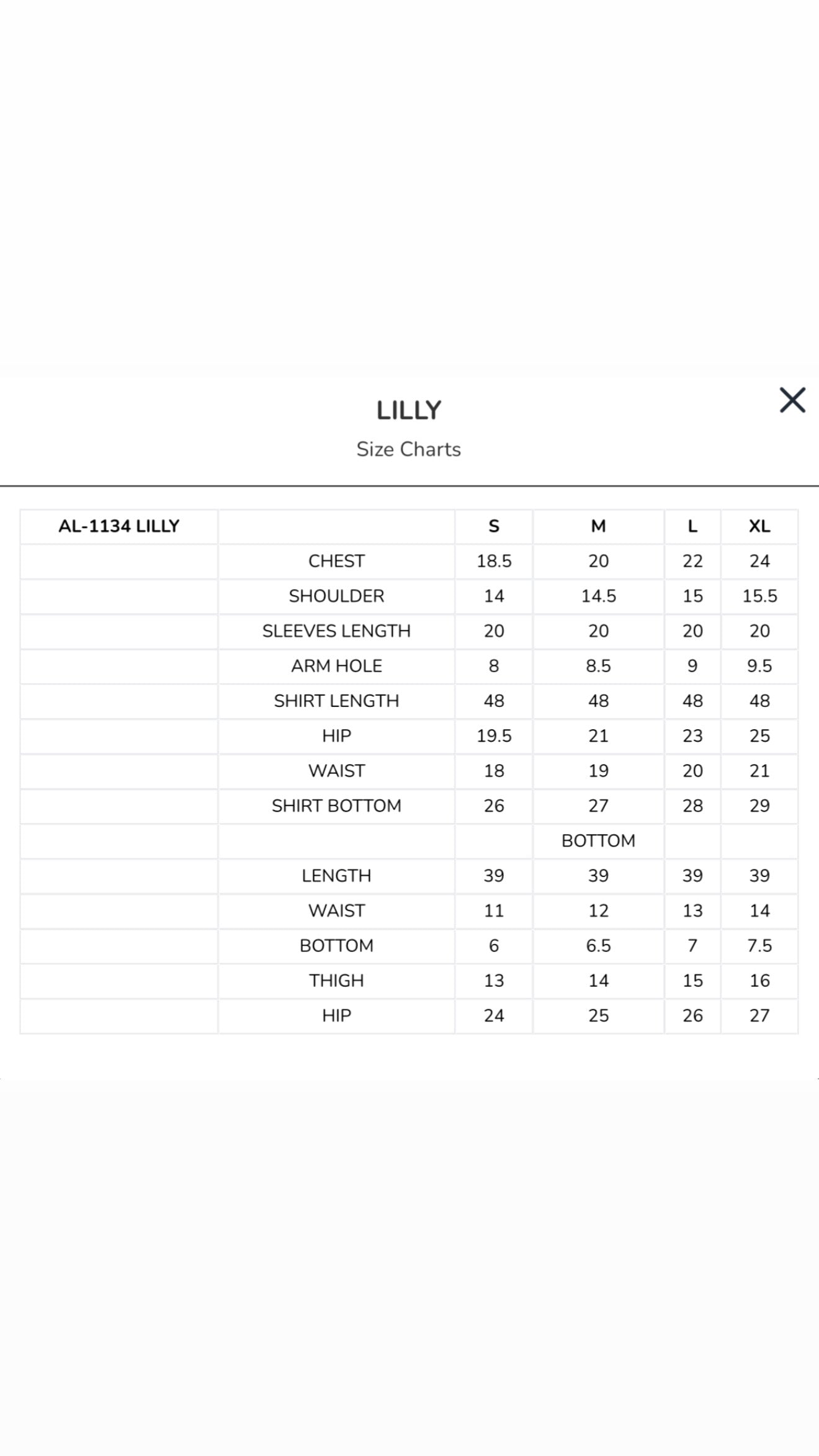Click the chest value 18.5 for size S

pyautogui.click(x=494, y=561)
